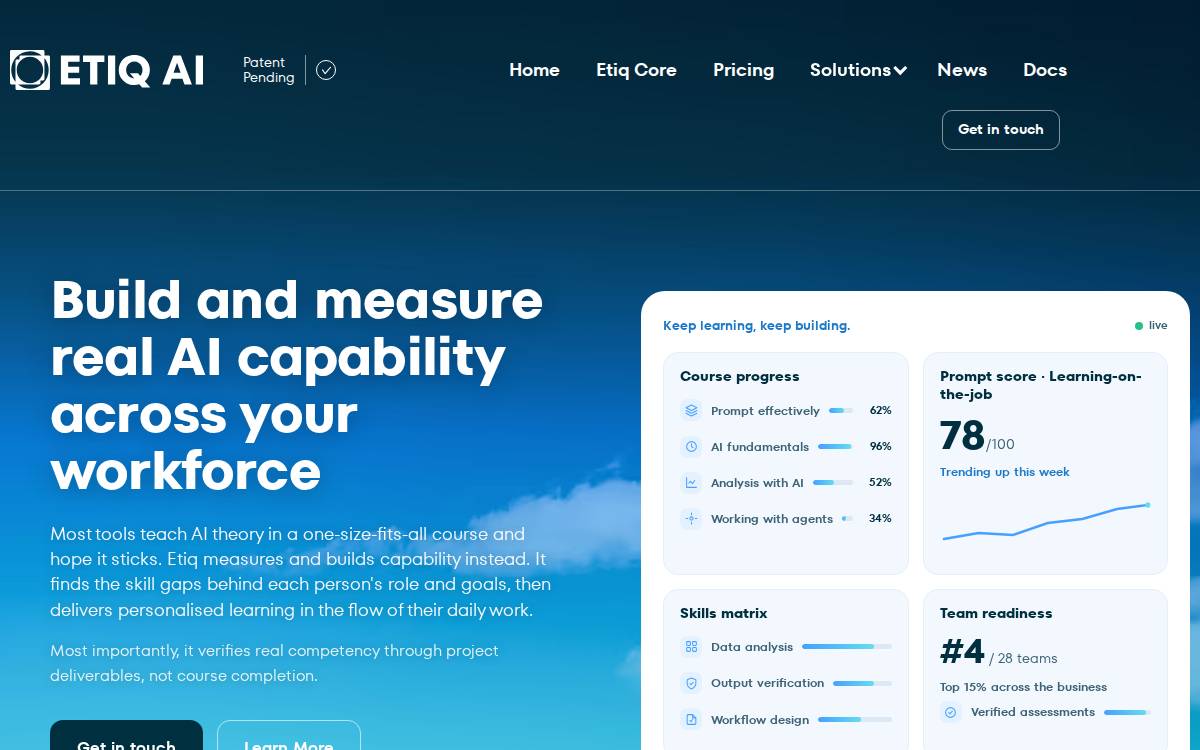1200x750 pixels.
Task: Click the AI fundamentals progress bar
Action: pos(835,447)
